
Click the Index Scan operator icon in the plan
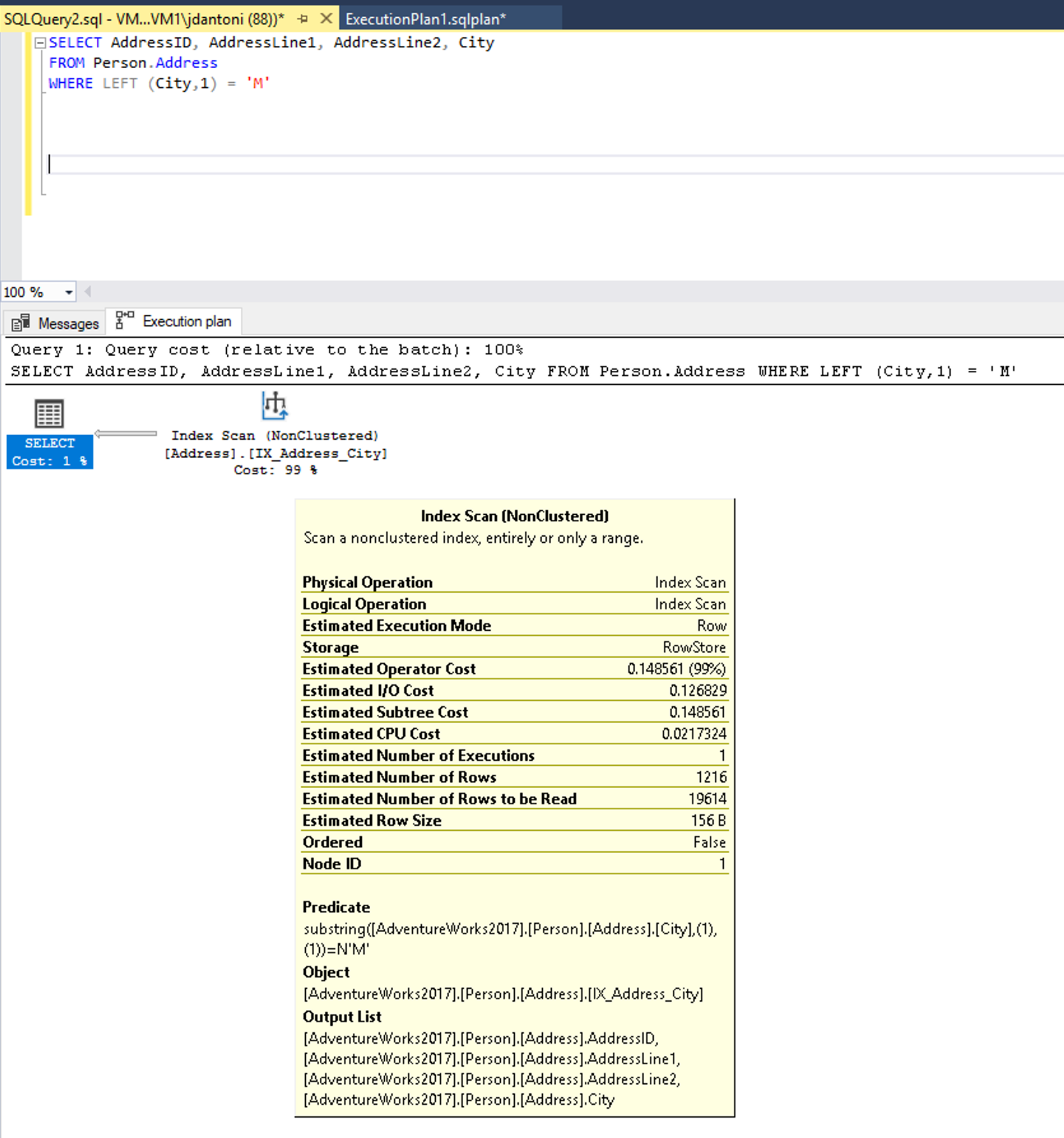[x=273, y=405]
